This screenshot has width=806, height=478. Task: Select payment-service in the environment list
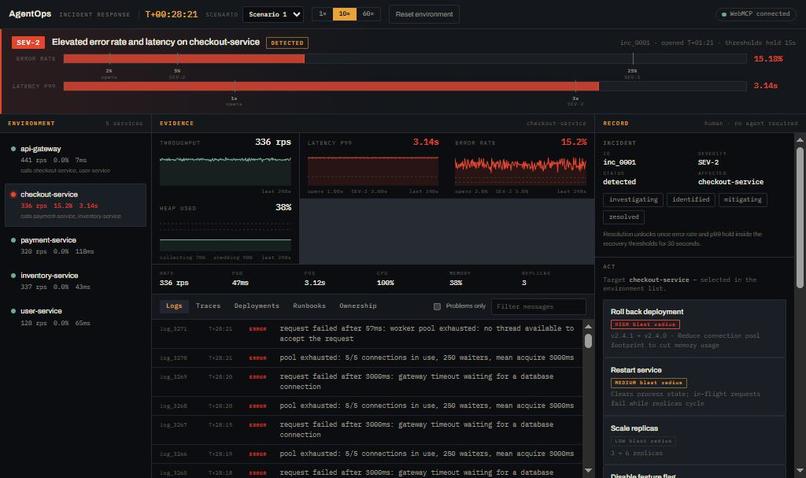click(x=76, y=245)
